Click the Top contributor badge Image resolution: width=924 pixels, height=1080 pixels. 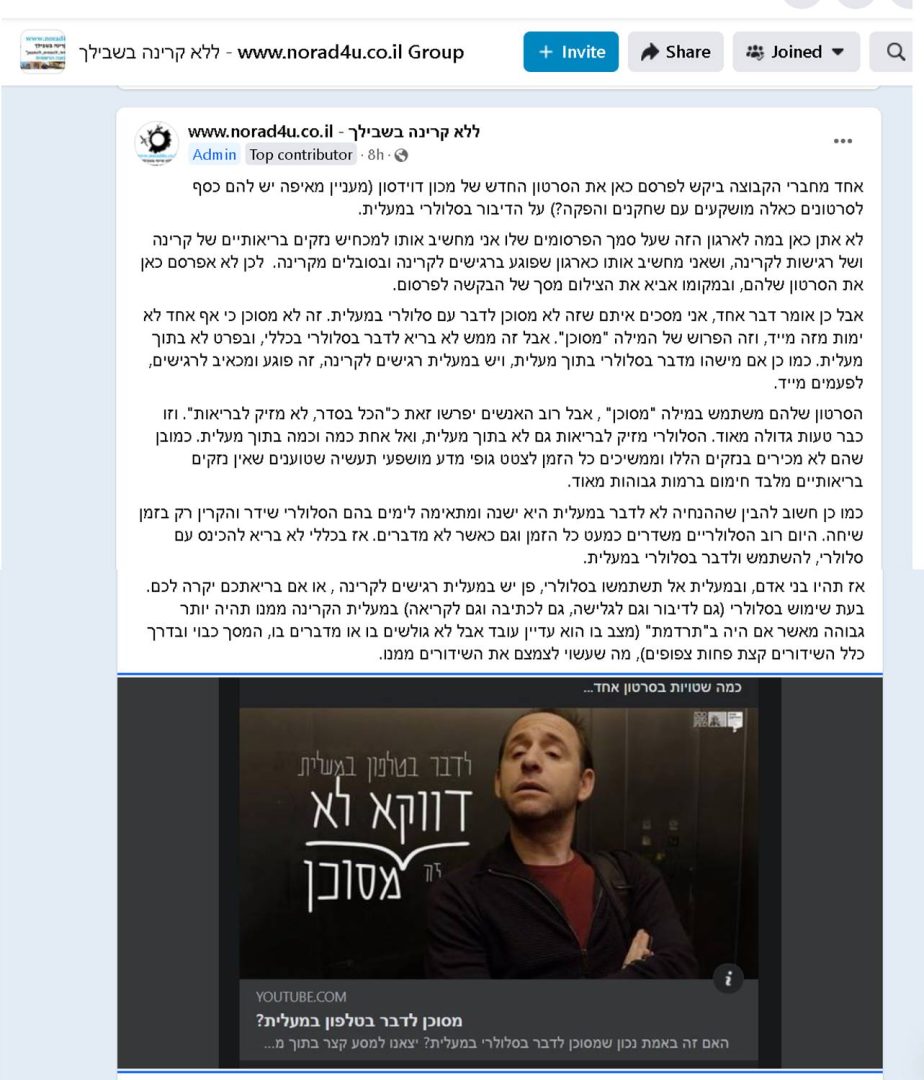(x=301, y=155)
